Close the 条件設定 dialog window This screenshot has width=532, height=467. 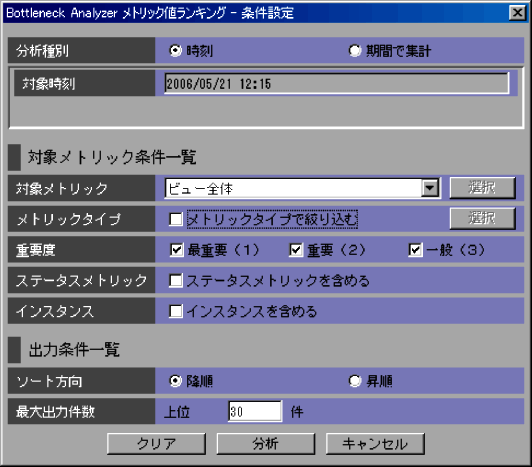518,13
